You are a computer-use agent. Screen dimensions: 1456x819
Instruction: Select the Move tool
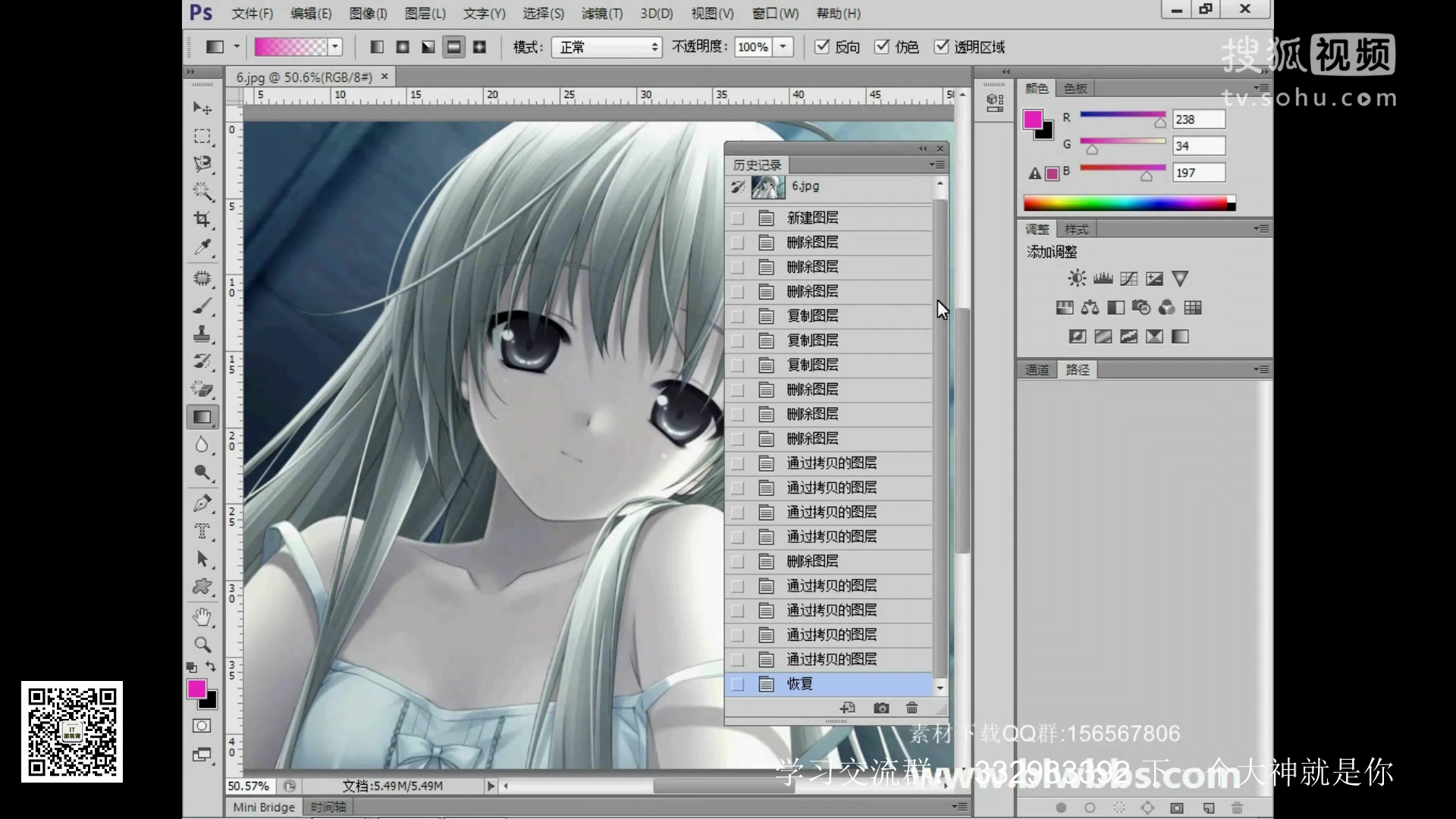tap(202, 108)
